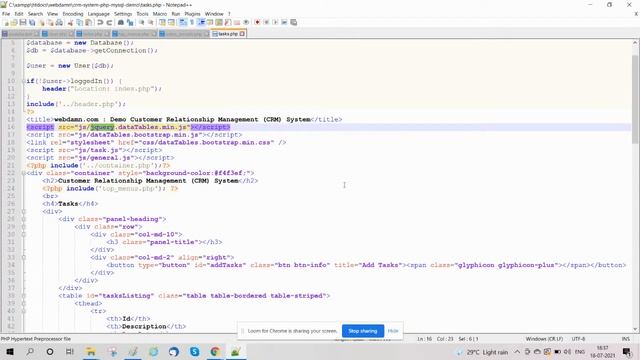Viewport: 640px width, 360px height.
Task: Open the File menu
Action: pyautogui.click(x=6, y=14)
